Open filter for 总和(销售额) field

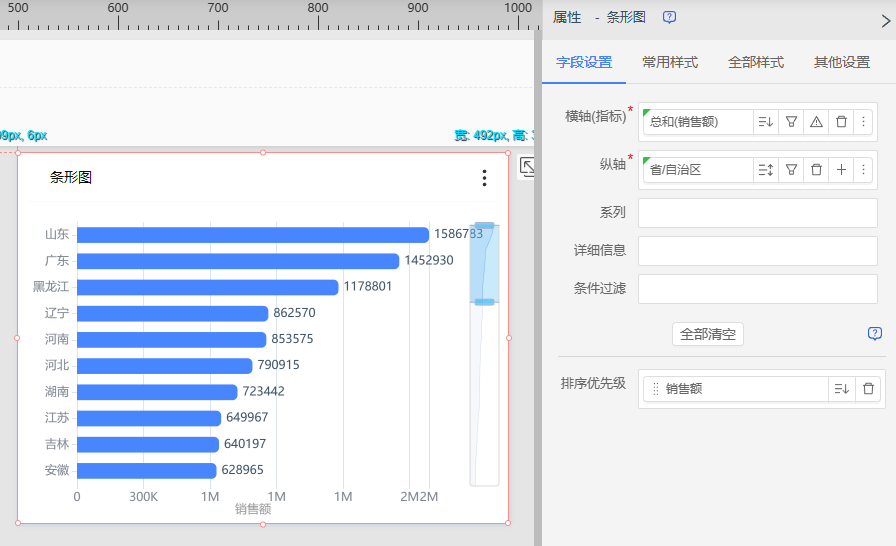[x=791, y=122]
